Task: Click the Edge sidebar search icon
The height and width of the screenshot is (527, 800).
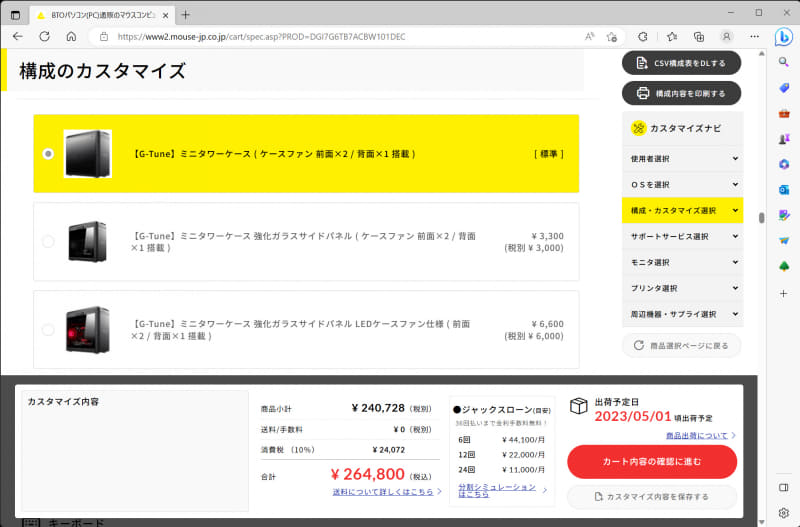Action: [x=784, y=62]
